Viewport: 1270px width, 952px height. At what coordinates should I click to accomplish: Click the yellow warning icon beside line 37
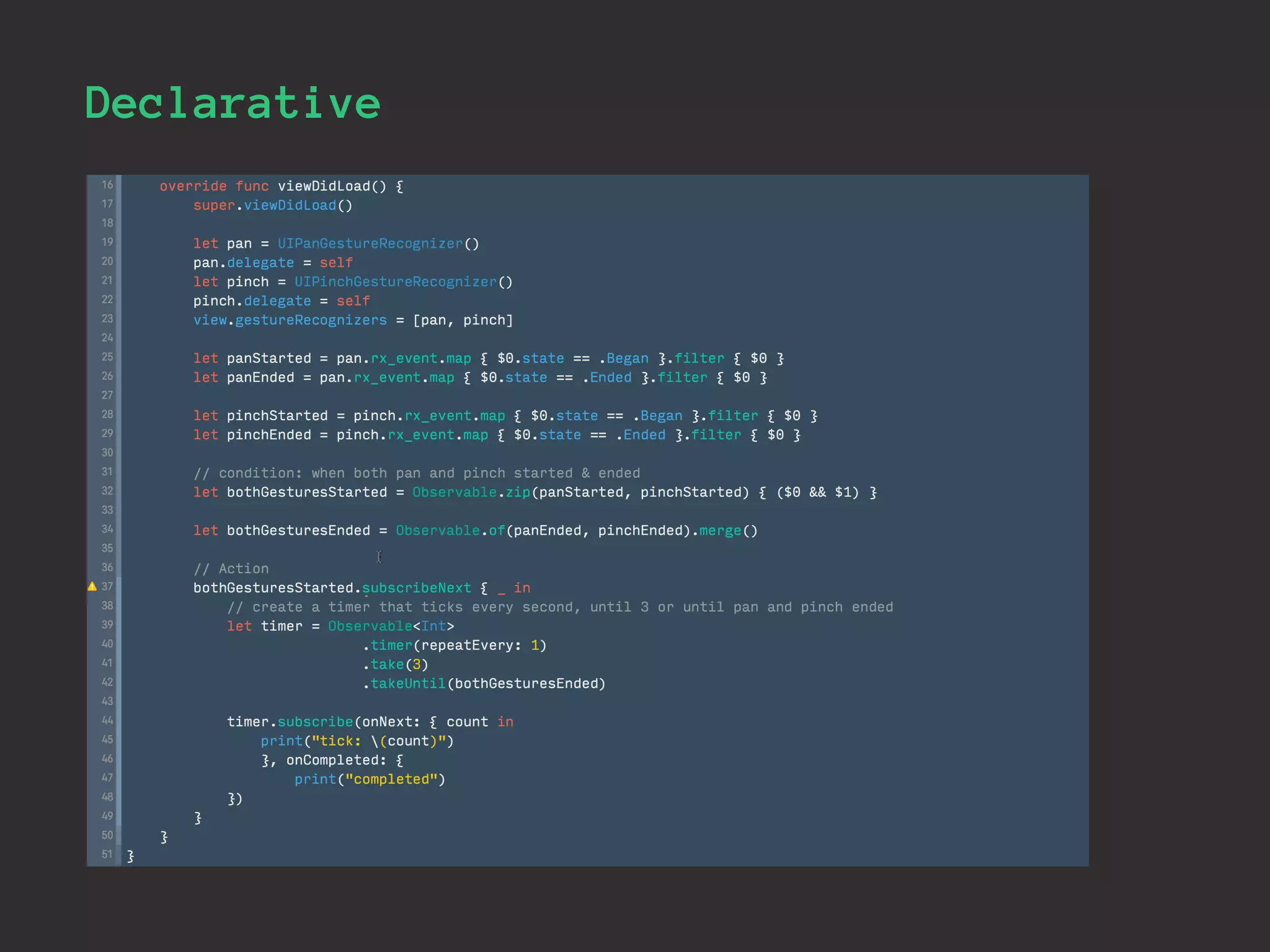(92, 586)
